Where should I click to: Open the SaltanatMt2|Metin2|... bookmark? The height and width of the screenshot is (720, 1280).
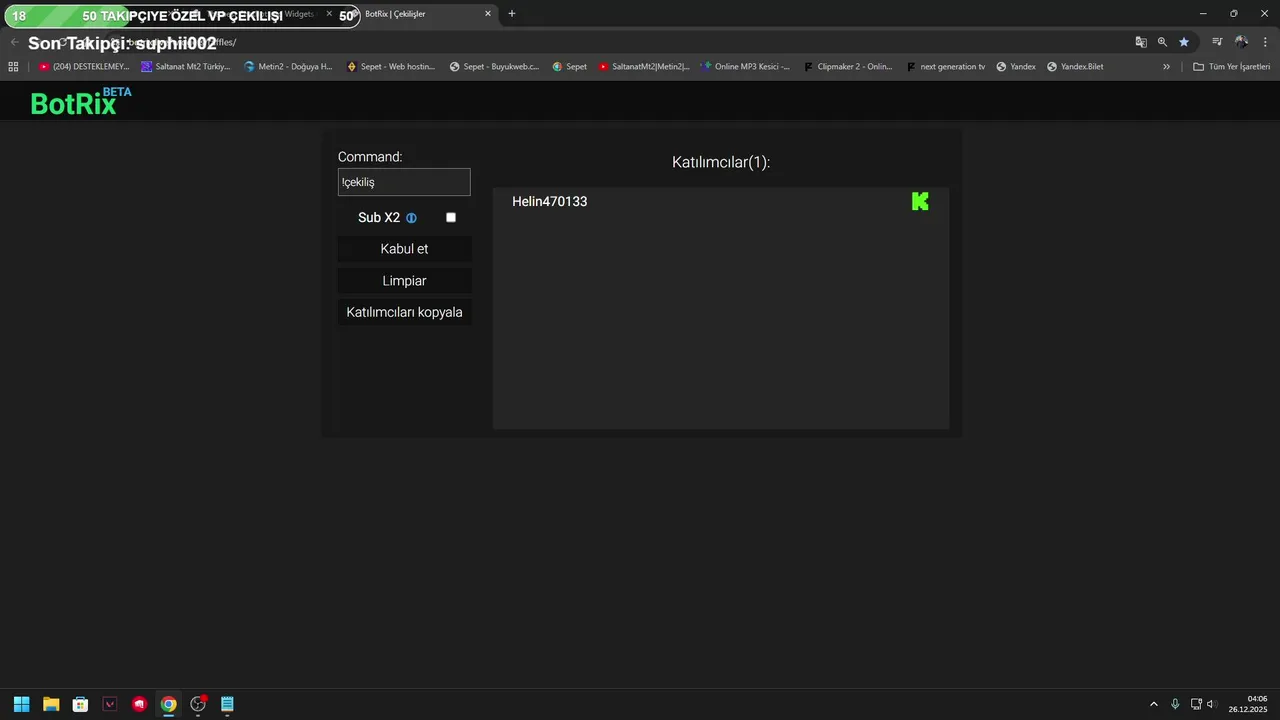(x=644, y=67)
